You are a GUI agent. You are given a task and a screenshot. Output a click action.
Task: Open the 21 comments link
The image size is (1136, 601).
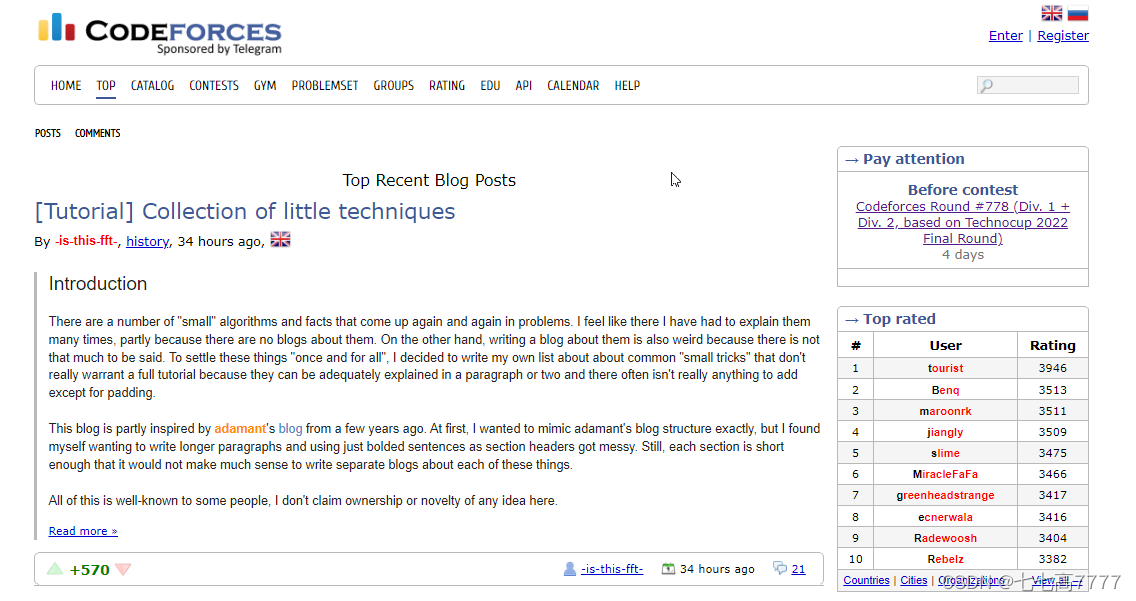click(x=798, y=569)
